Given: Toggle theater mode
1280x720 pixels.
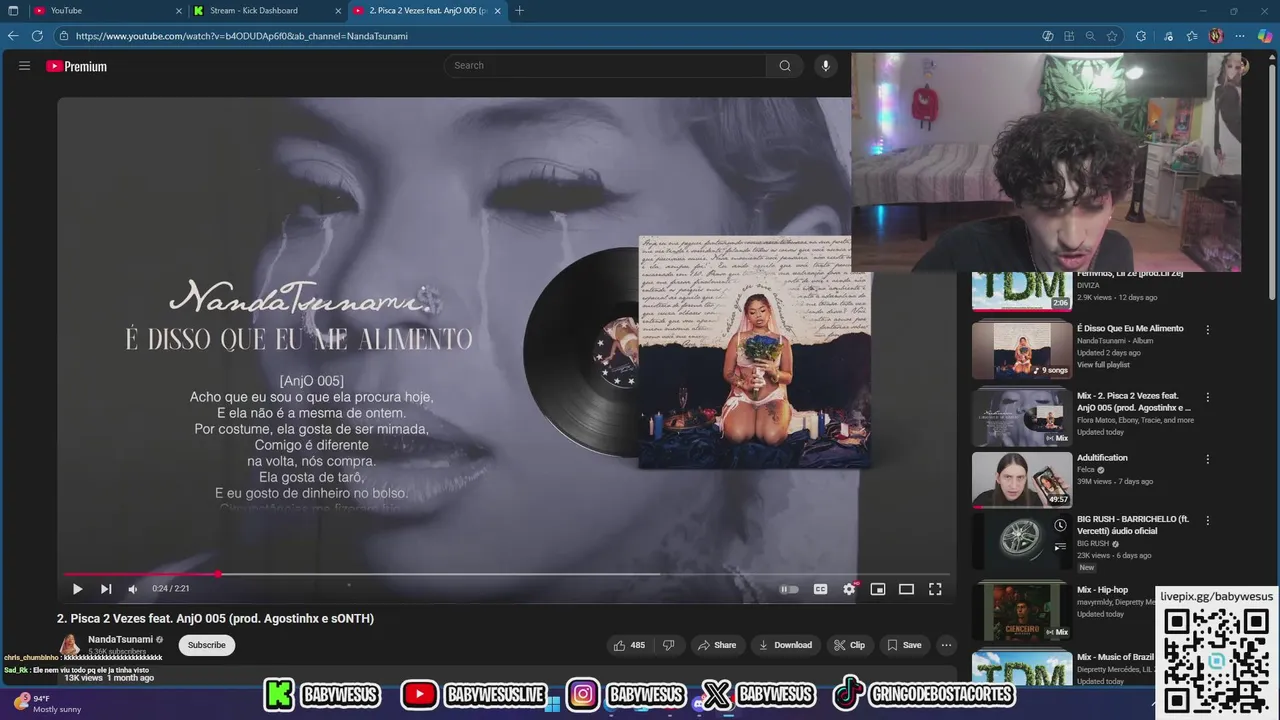Looking at the screenshot, I should click(906, 589).
